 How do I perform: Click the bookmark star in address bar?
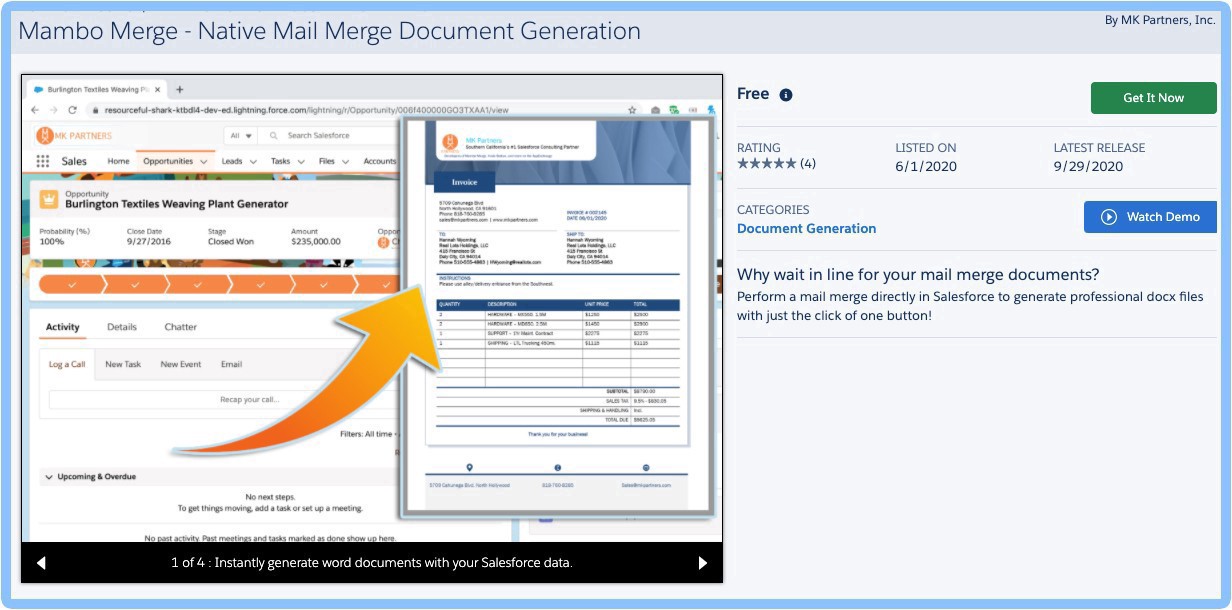click(632, 110)
